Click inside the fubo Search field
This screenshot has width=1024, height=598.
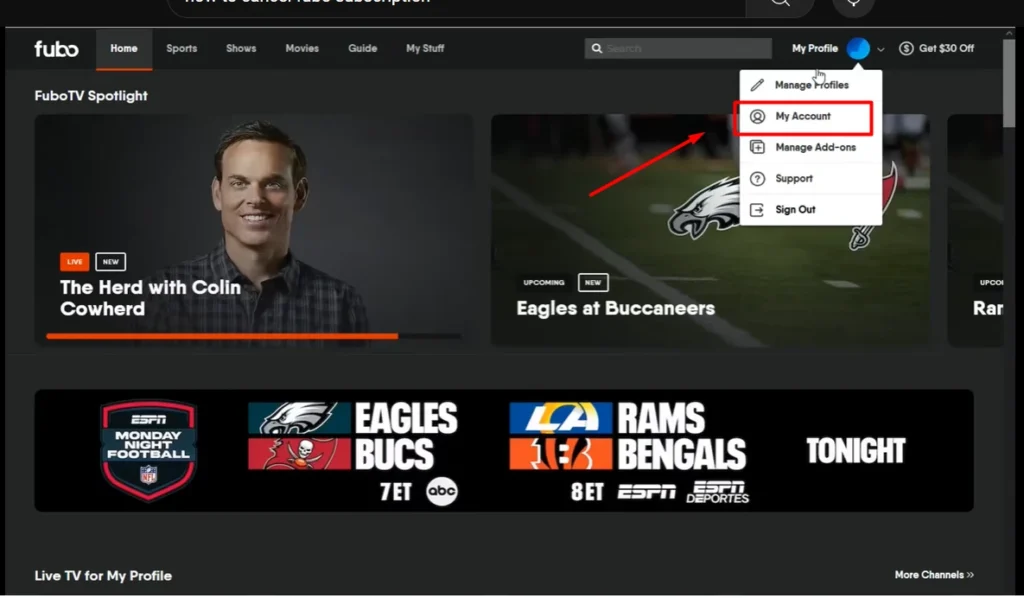[x=678, y=48]
